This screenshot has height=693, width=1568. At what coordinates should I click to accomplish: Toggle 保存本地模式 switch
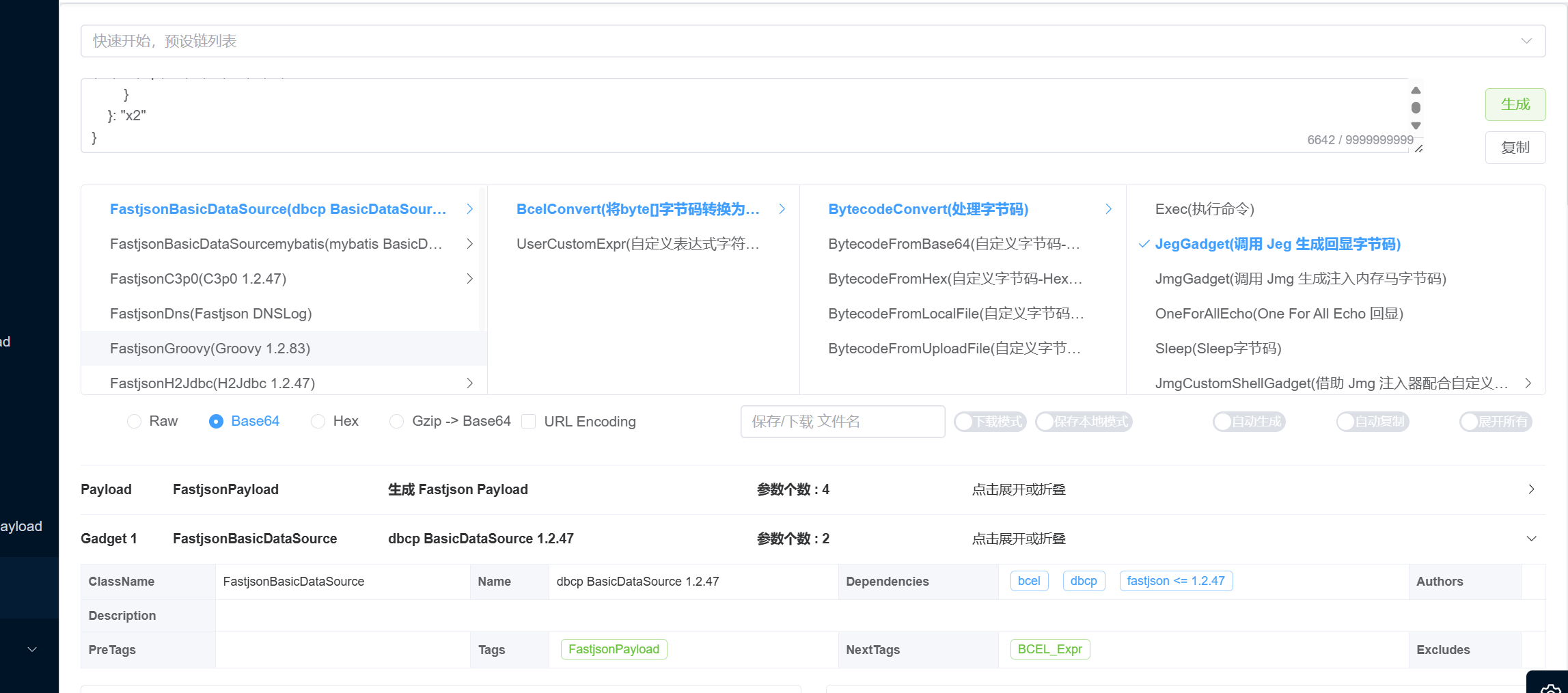pyautogui.click(x=1084, y=422)
